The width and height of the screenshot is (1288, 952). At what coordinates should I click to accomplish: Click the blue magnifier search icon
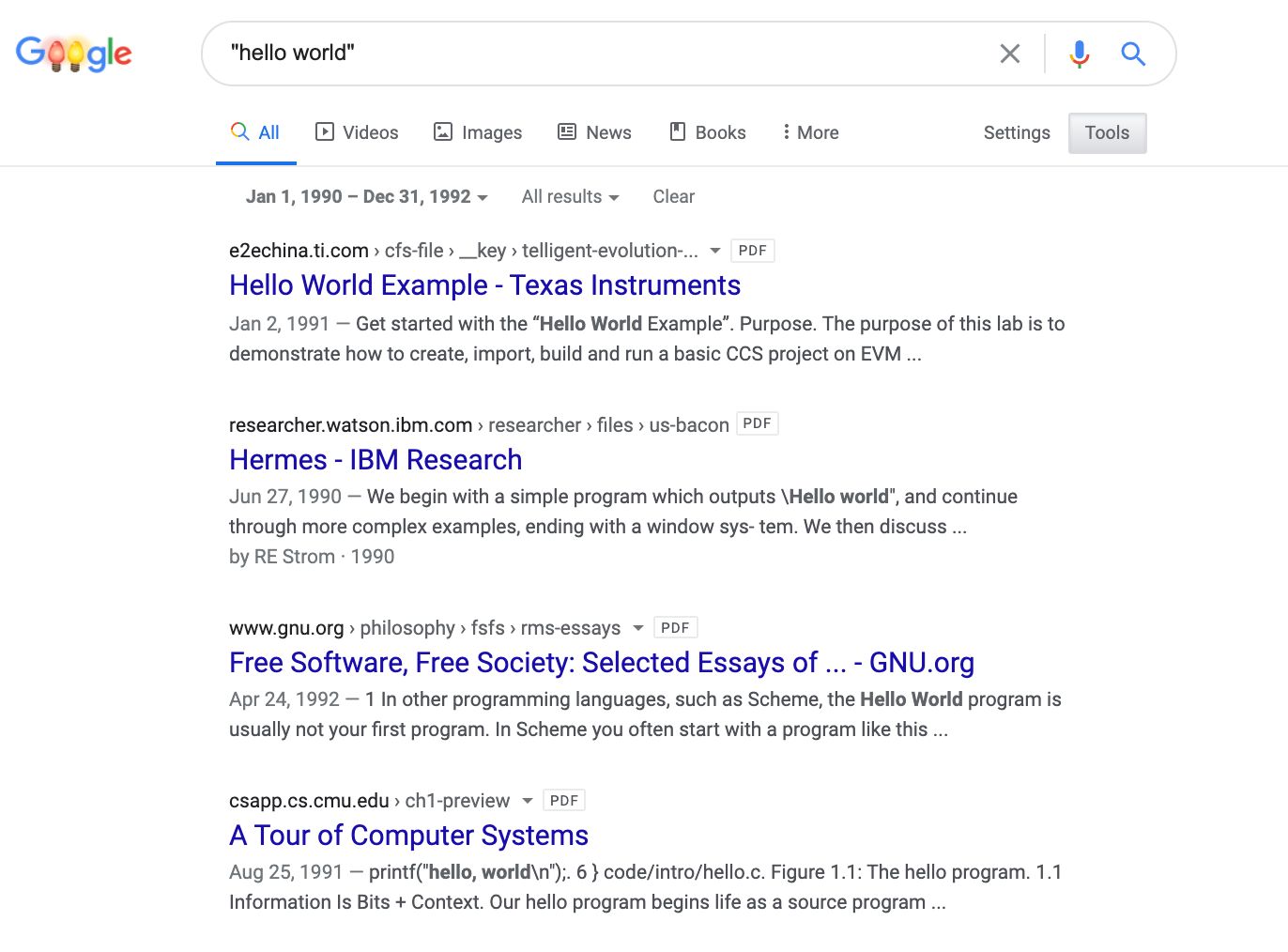[1133, 54]
